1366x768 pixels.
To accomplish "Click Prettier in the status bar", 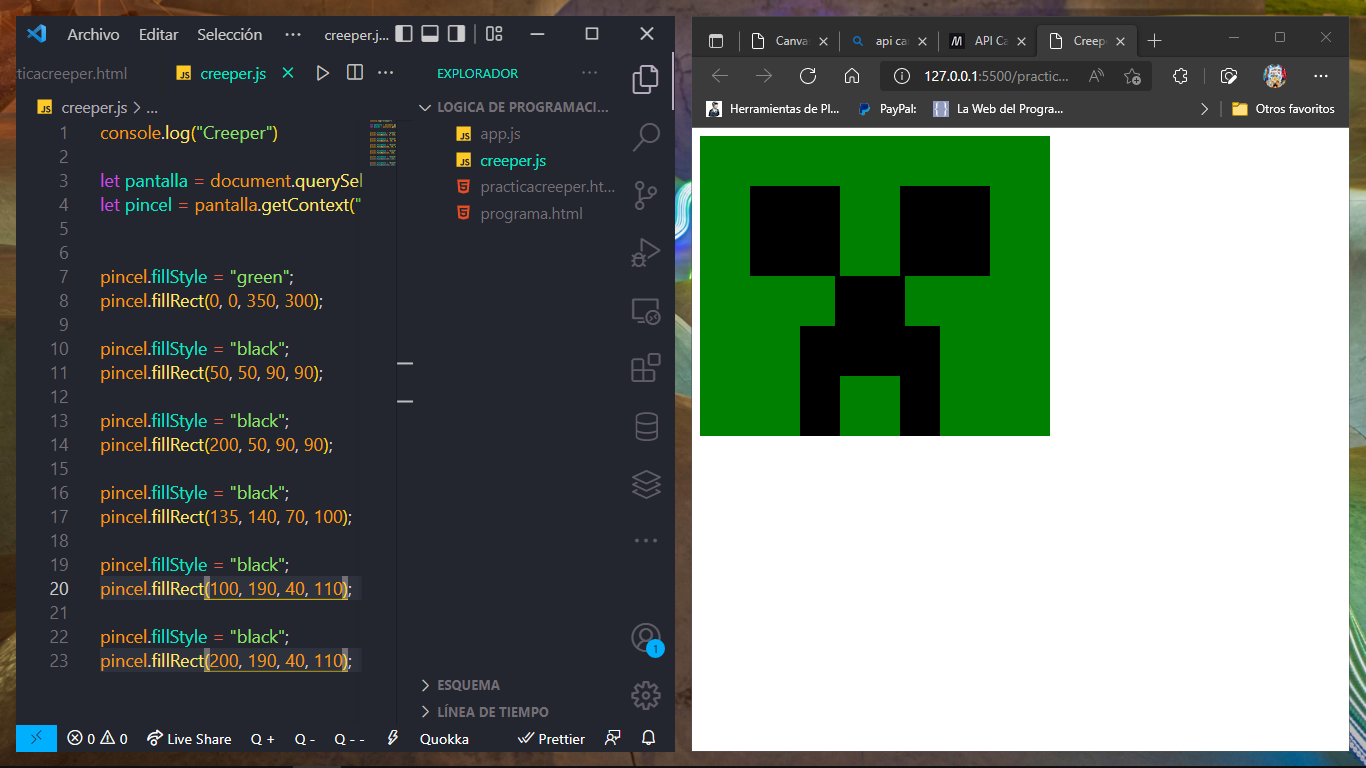I will tap(552, 739).
